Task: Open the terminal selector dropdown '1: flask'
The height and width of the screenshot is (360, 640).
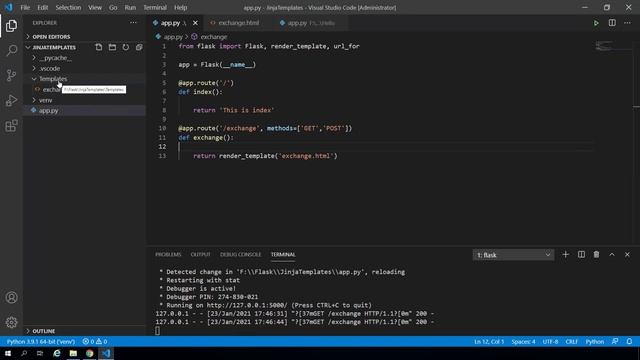Action: 513,255
